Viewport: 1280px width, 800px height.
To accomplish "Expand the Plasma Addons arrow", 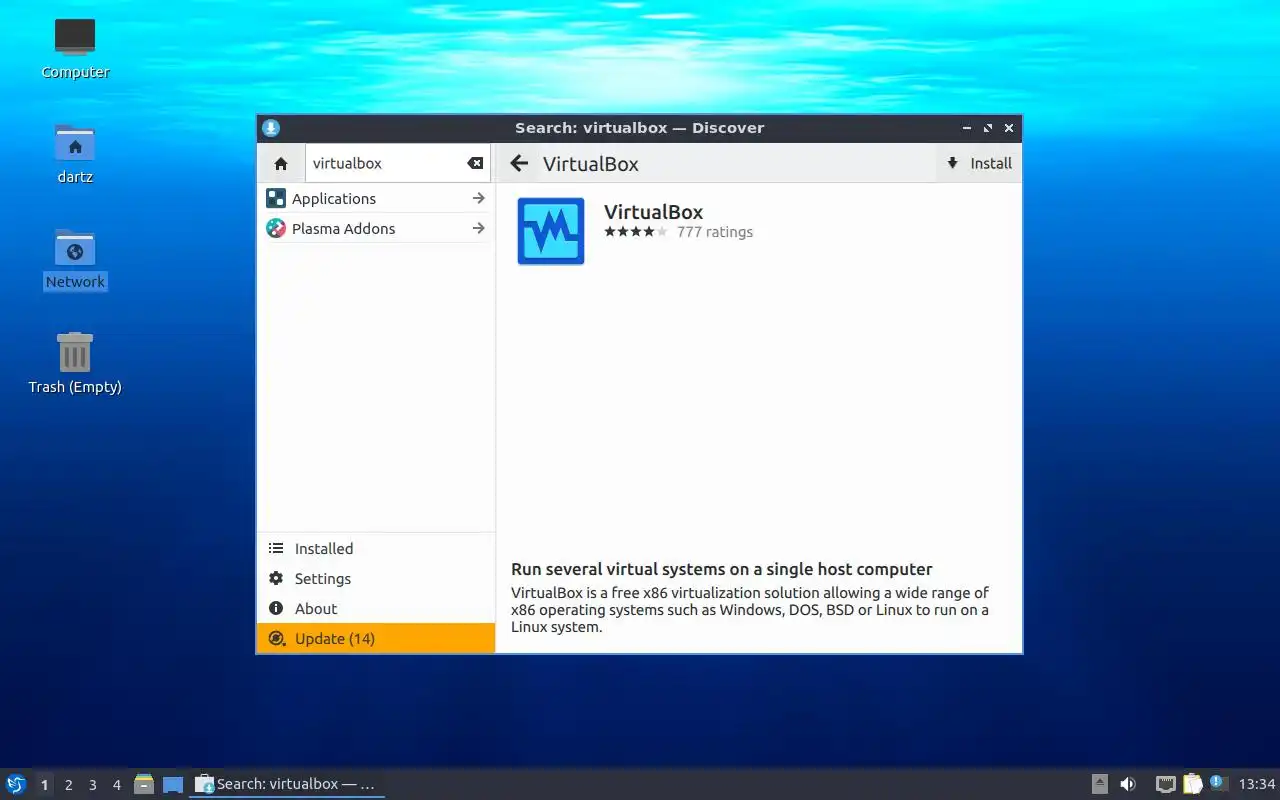I will pos(479,228).
